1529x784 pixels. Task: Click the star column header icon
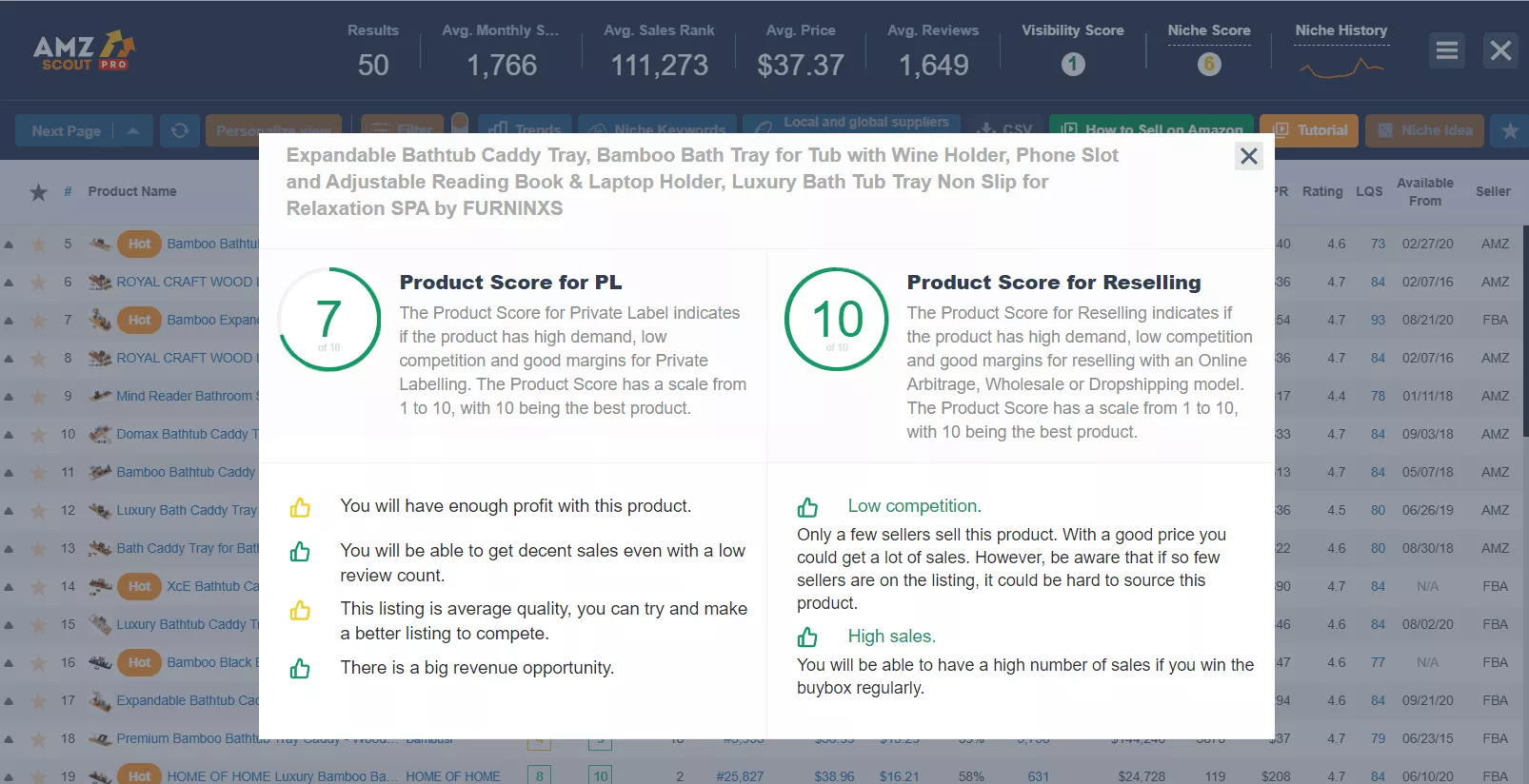tap(38, 192)
